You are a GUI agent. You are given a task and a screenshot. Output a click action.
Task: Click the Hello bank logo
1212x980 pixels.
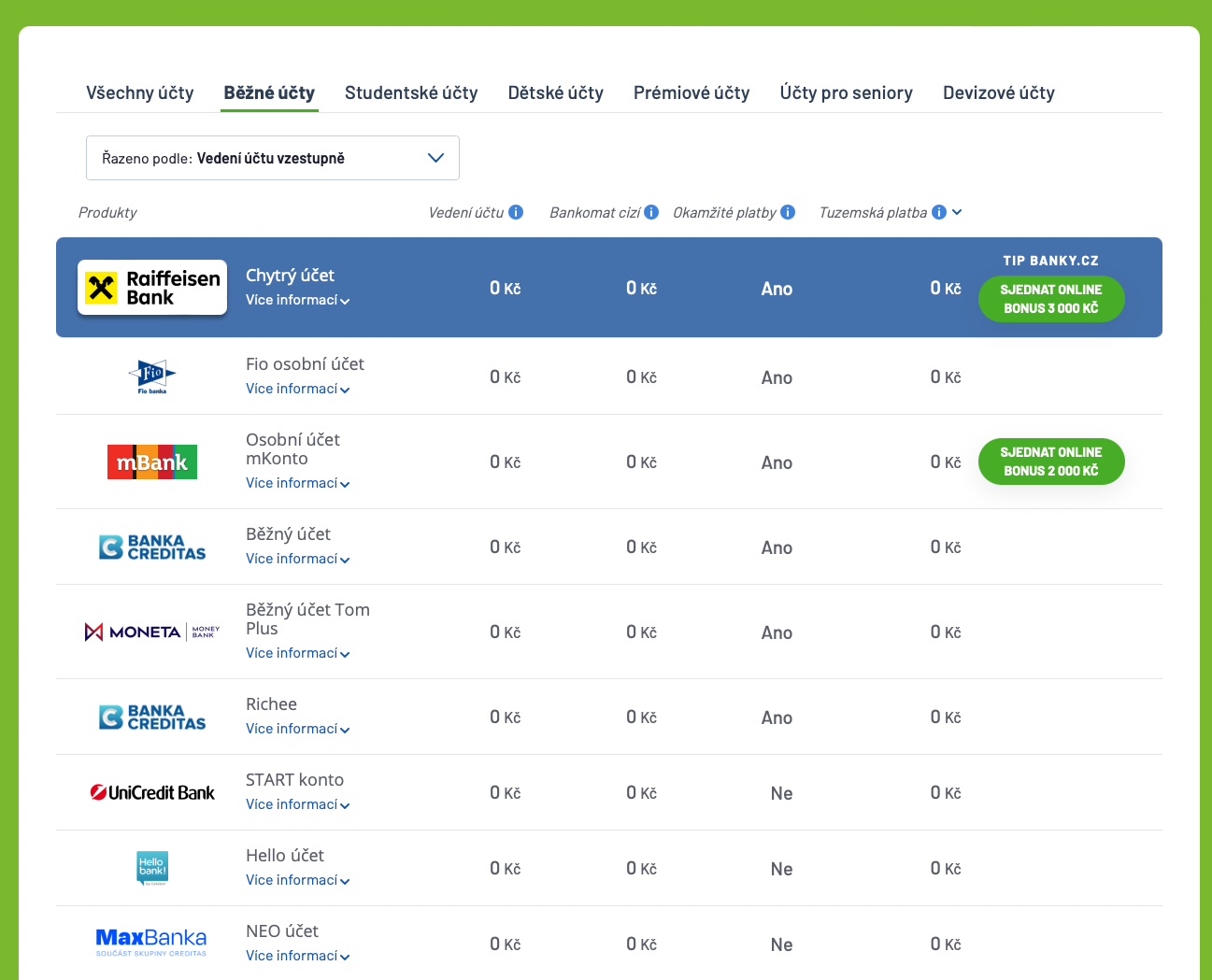click(152, 868)
